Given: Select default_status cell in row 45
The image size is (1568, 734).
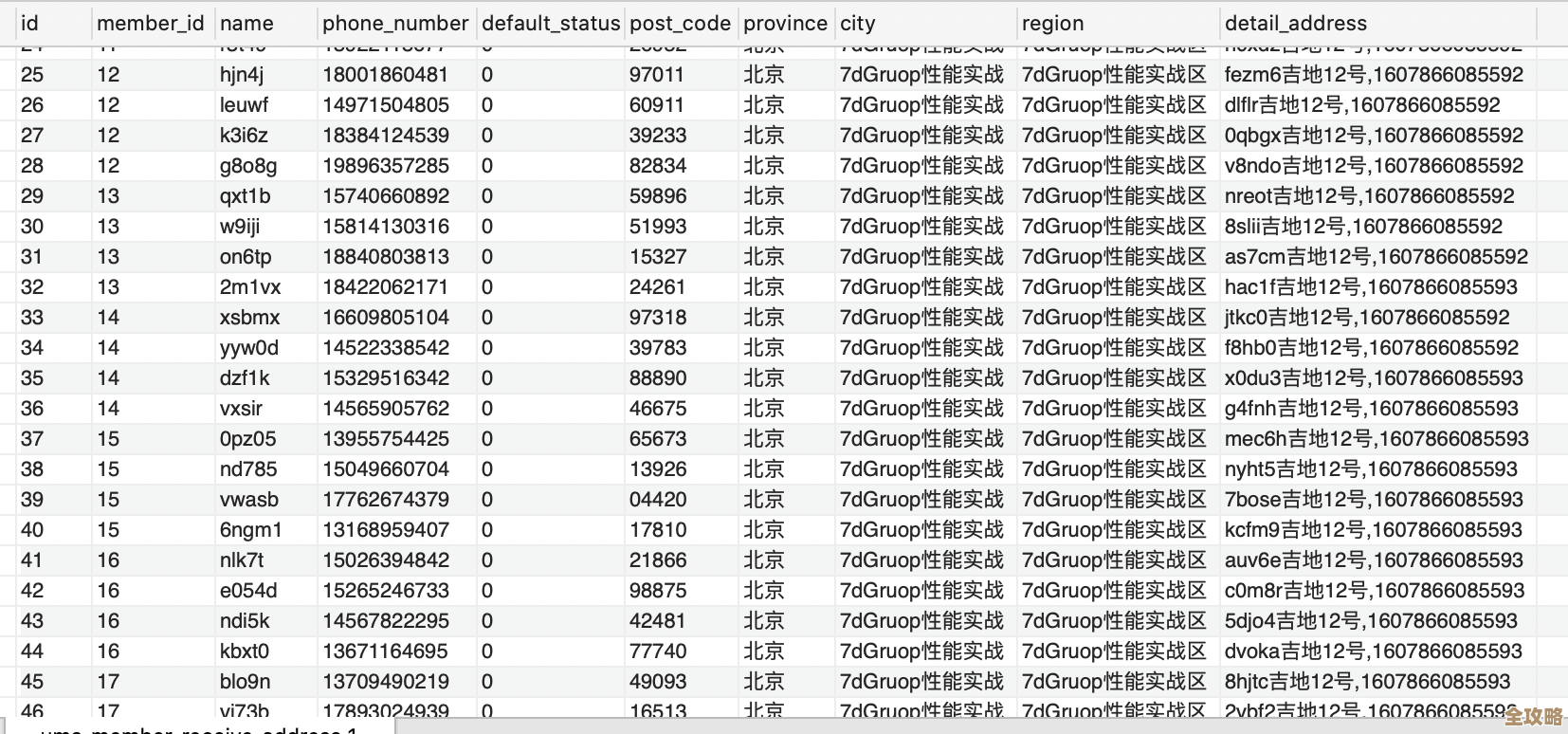Looking at the screenshot, I should pos(486,682).
